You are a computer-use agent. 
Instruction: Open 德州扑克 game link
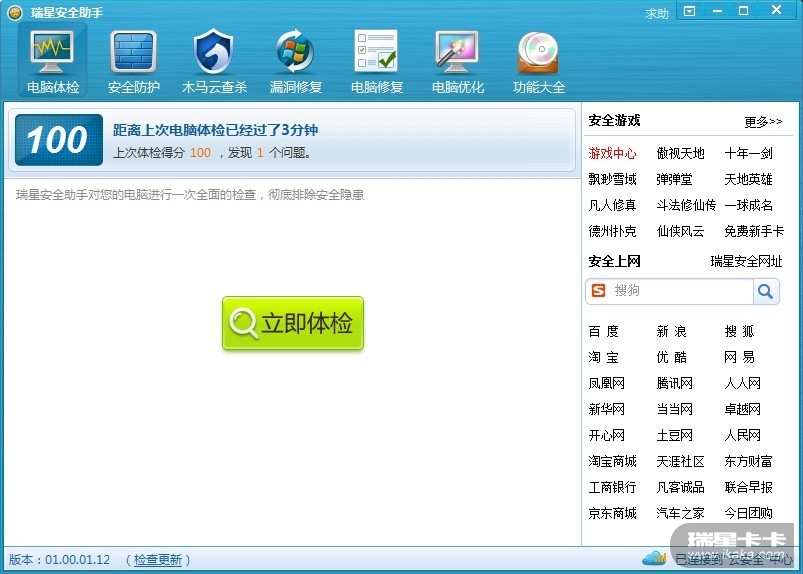point(612,231)
